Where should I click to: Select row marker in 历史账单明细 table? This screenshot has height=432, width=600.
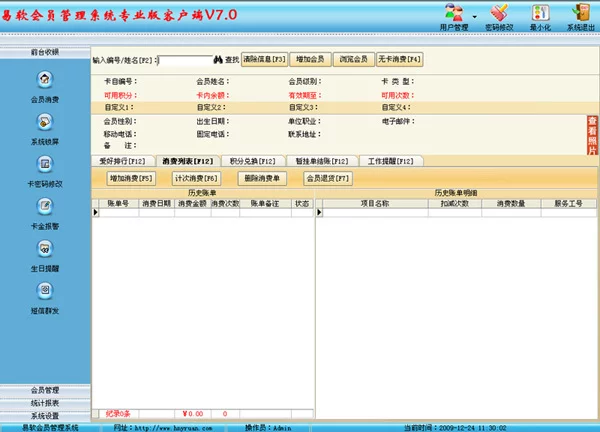(320, 212)
